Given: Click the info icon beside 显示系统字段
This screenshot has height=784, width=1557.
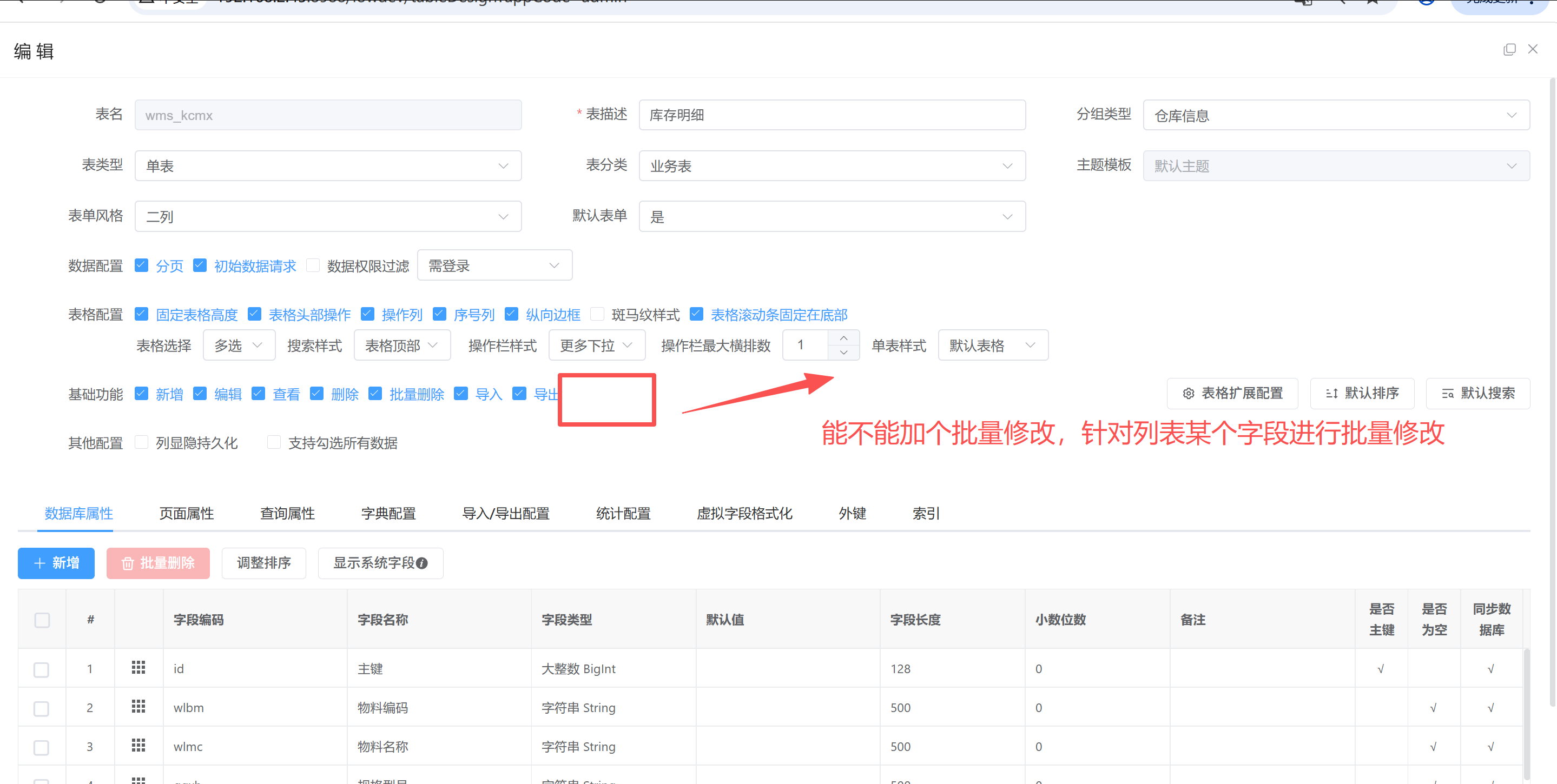Looking at the screenshot, I should [x=423, y=563].
